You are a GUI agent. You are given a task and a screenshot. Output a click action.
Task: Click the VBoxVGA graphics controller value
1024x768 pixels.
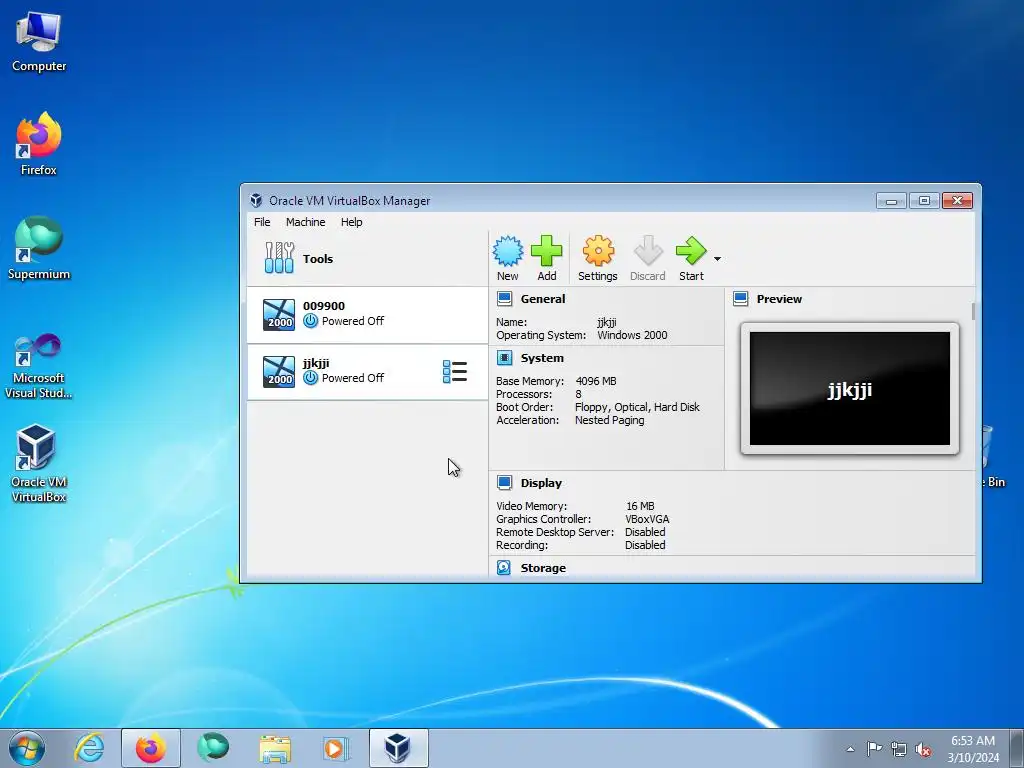click(x=647, y=519)
